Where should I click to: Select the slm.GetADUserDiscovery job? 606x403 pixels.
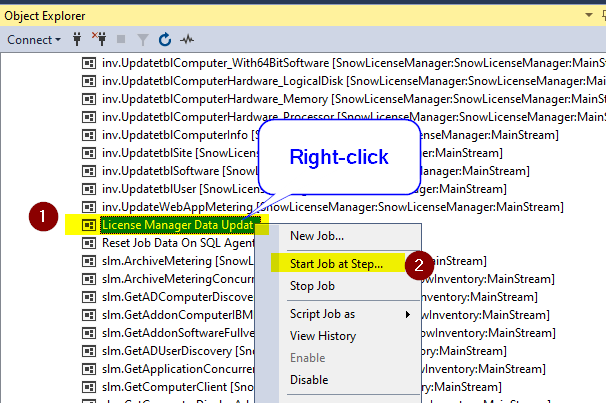tap(178, 351)
